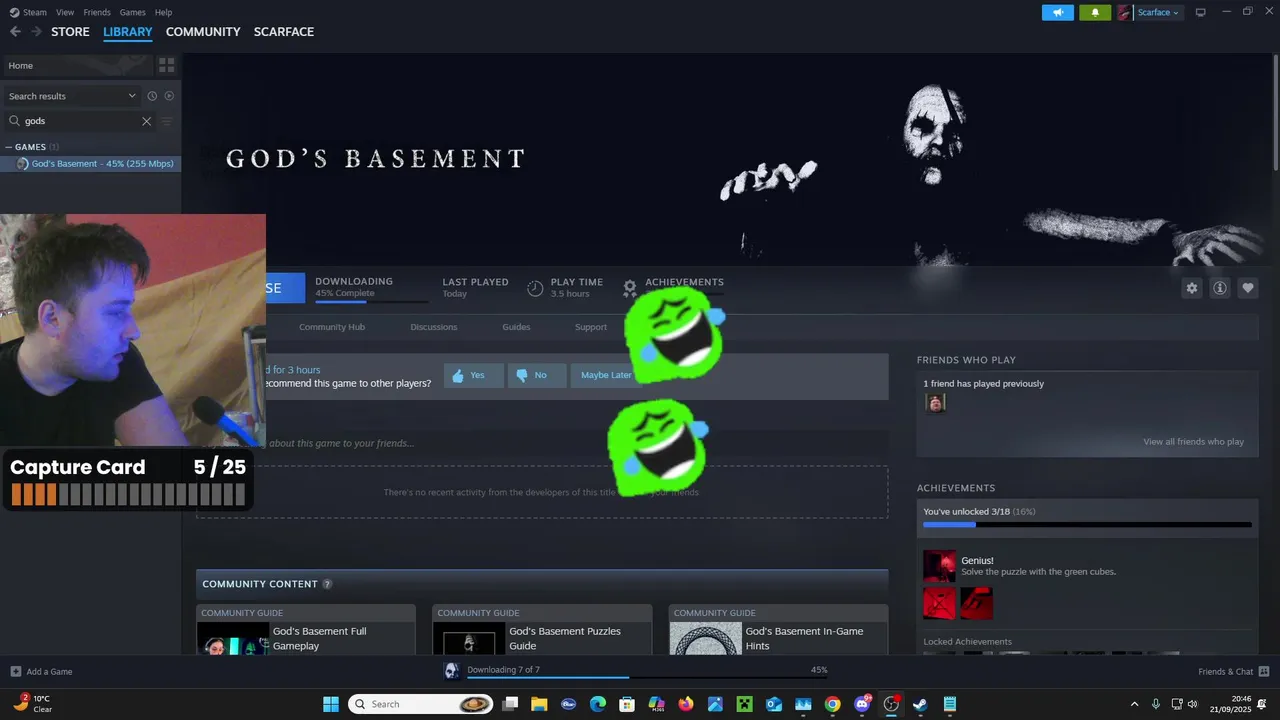
Task: Open advanced library filter options icon
Action: (x=167, y=121)
